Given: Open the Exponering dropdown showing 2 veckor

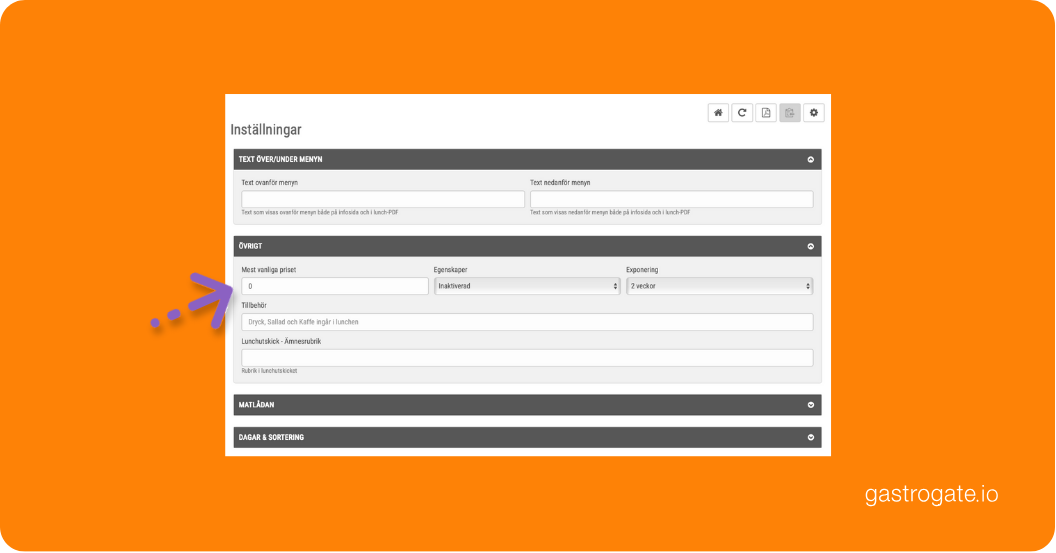Looking at the screenshot, I should click(x=719, y=286).
